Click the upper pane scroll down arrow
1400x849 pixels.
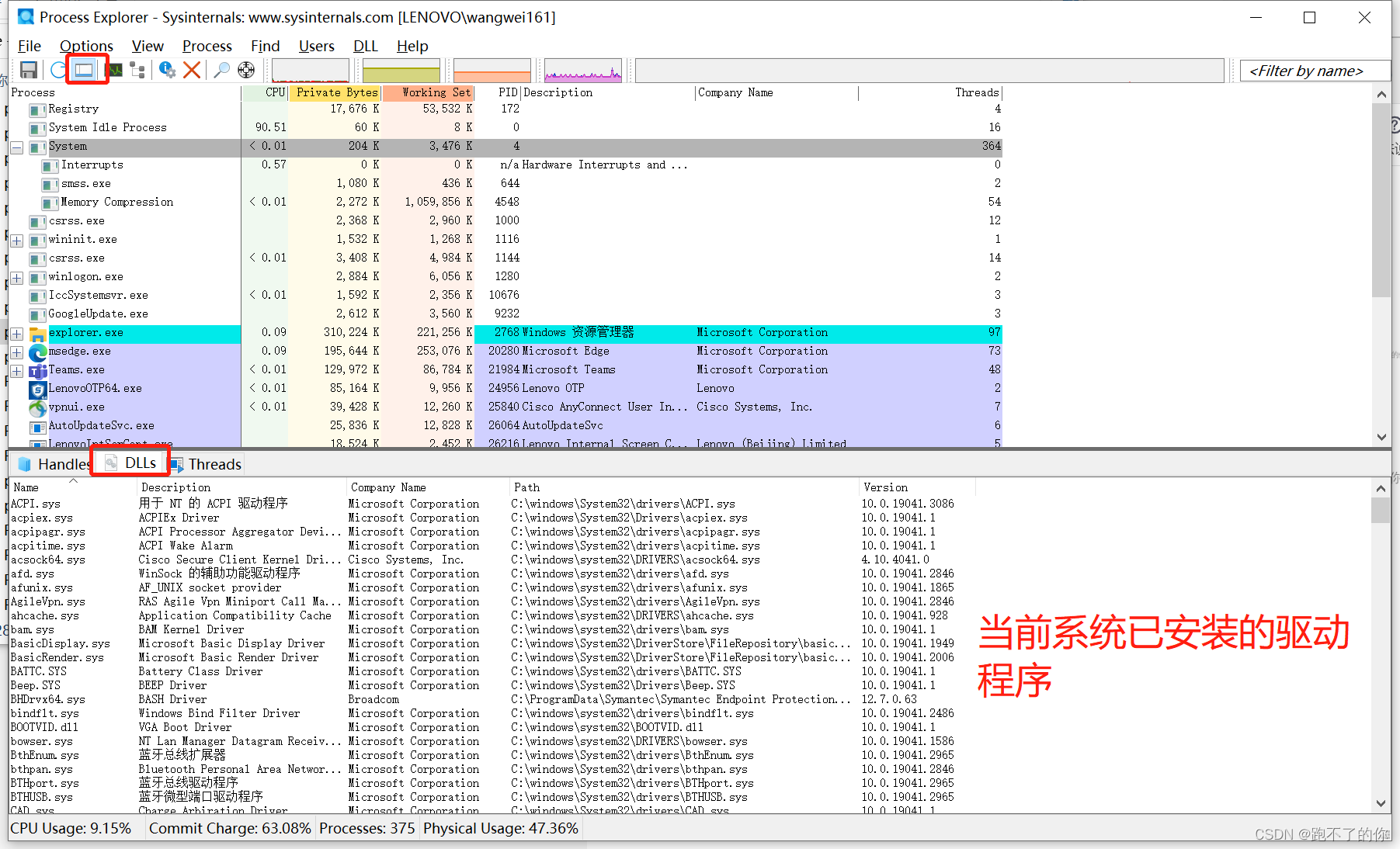pos(1381,437)
